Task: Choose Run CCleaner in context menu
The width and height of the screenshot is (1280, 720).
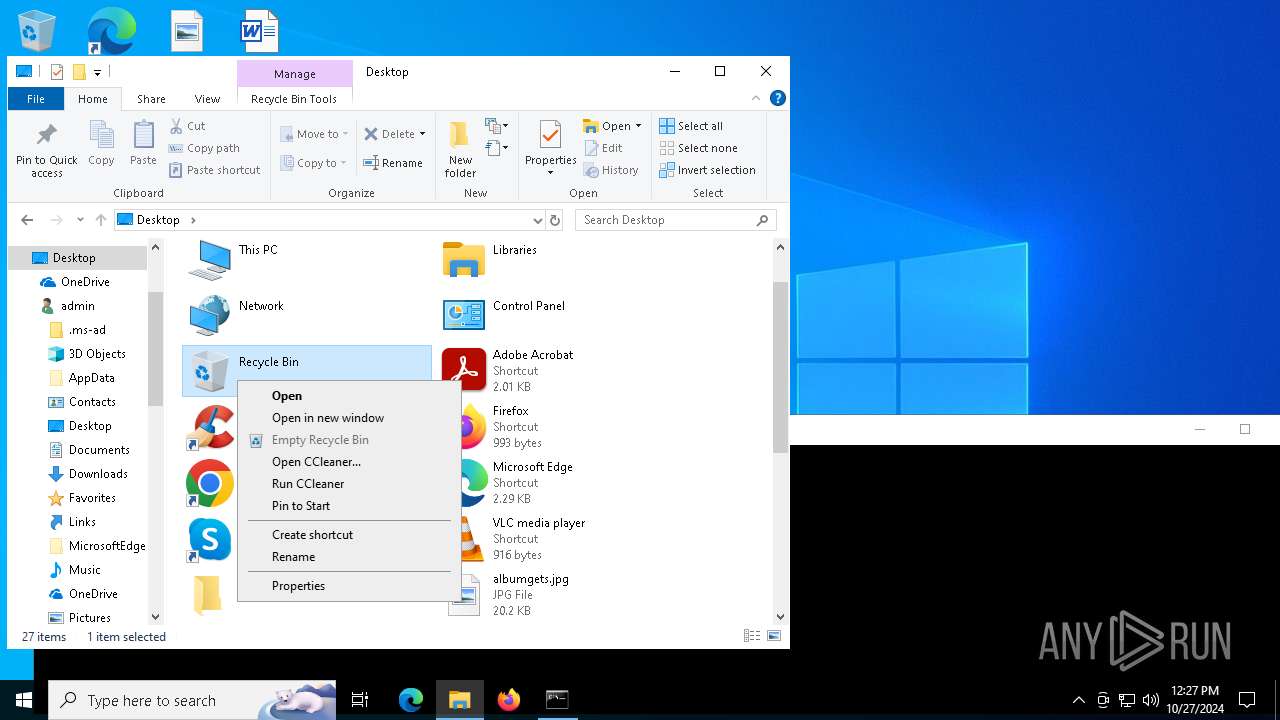Action: tap(349, 484)
